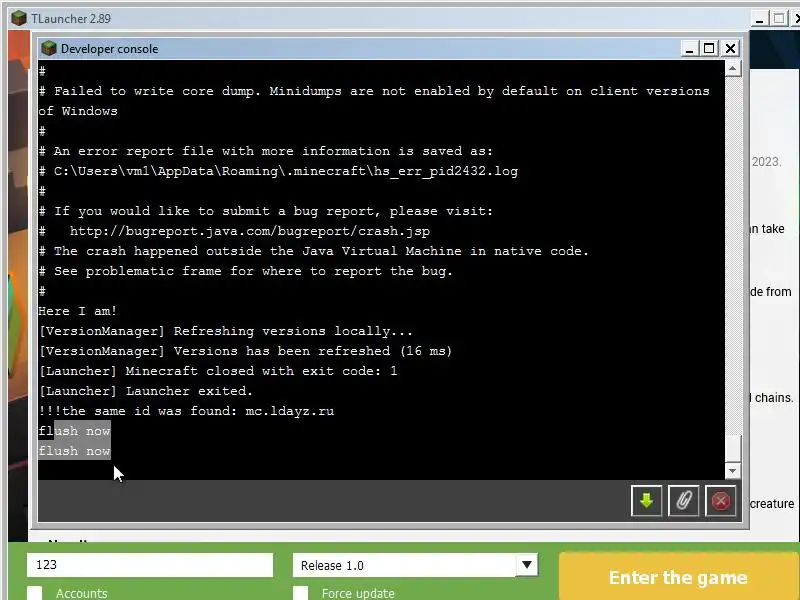The height and width of the screenshot is (600, 800).
Task: Click the red X clear console button
Action: pos(720,501)
